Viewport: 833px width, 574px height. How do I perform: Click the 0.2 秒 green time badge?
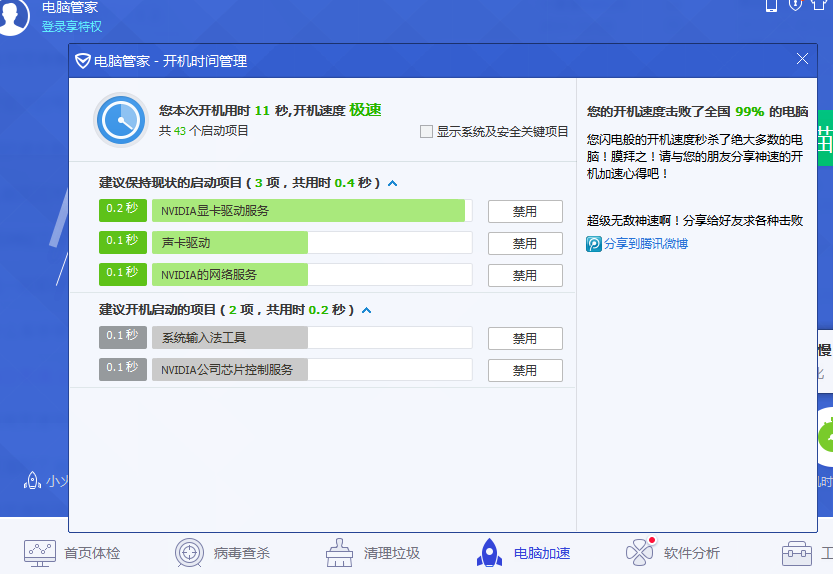123,210
